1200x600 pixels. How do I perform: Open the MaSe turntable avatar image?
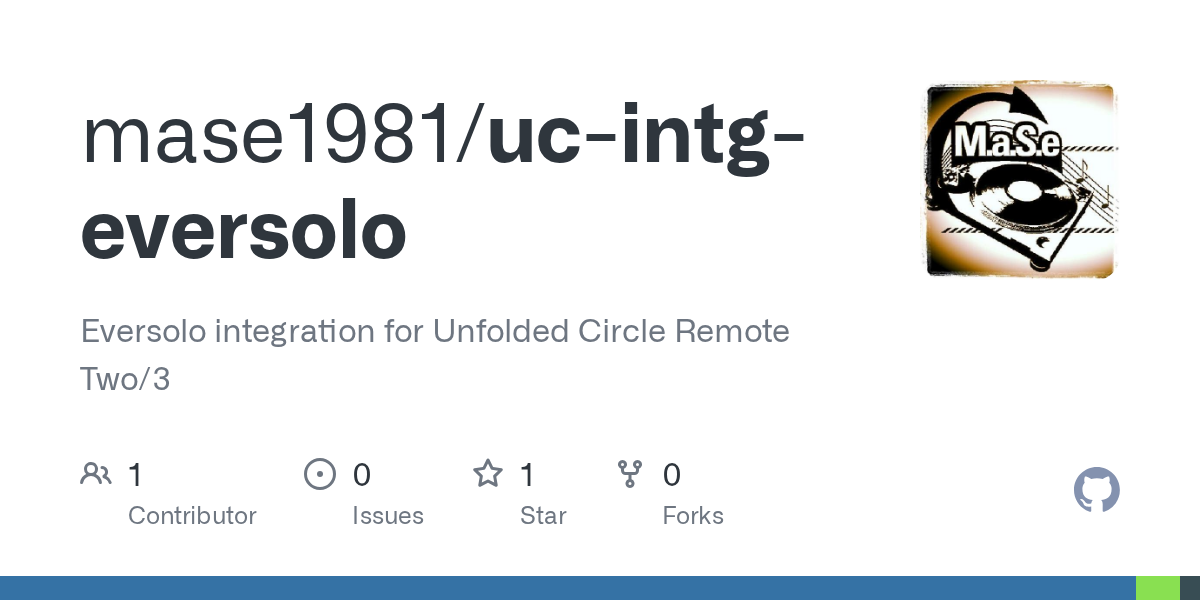[x=1019, y=180]
